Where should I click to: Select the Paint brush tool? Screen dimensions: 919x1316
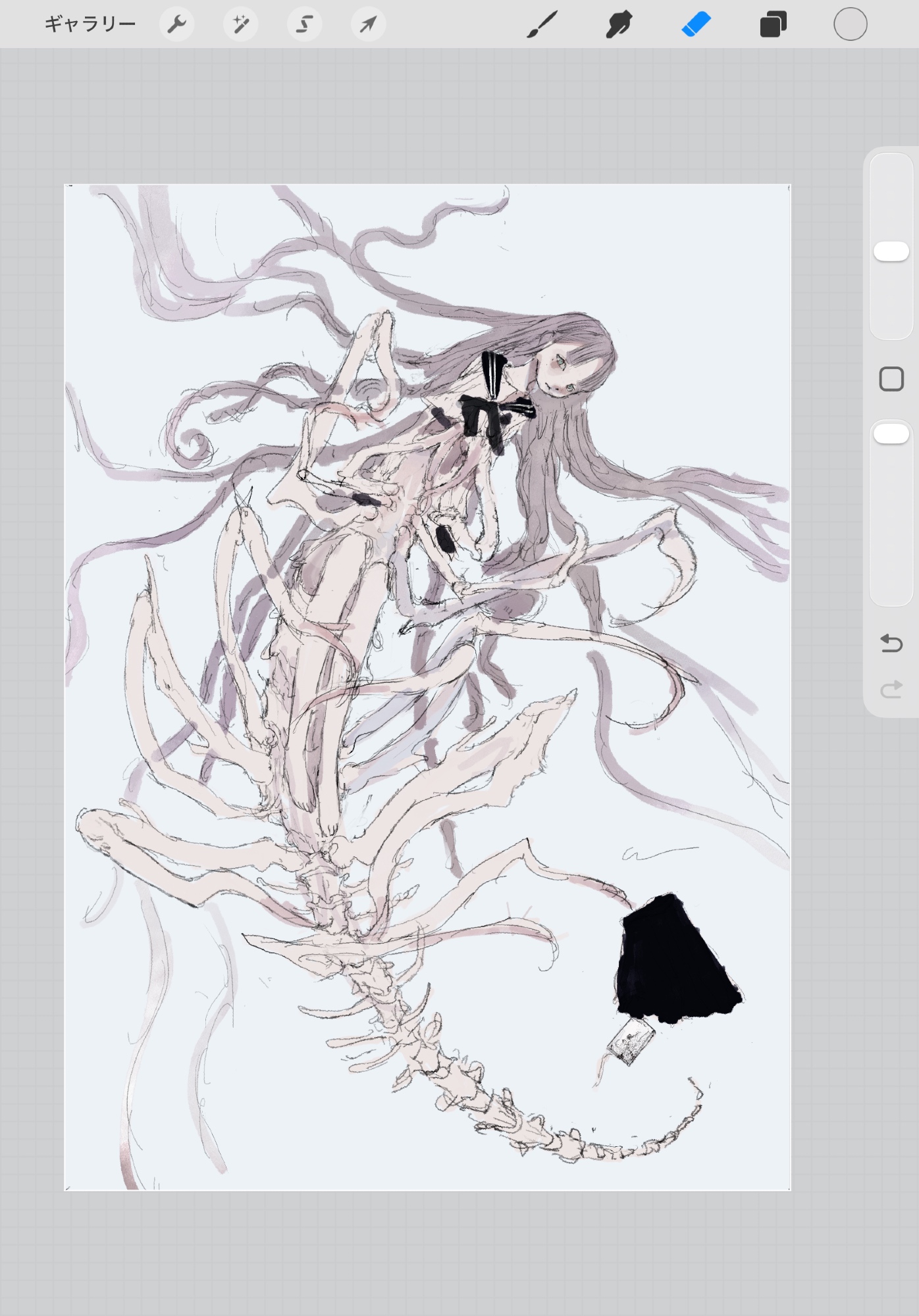(542, 25)
